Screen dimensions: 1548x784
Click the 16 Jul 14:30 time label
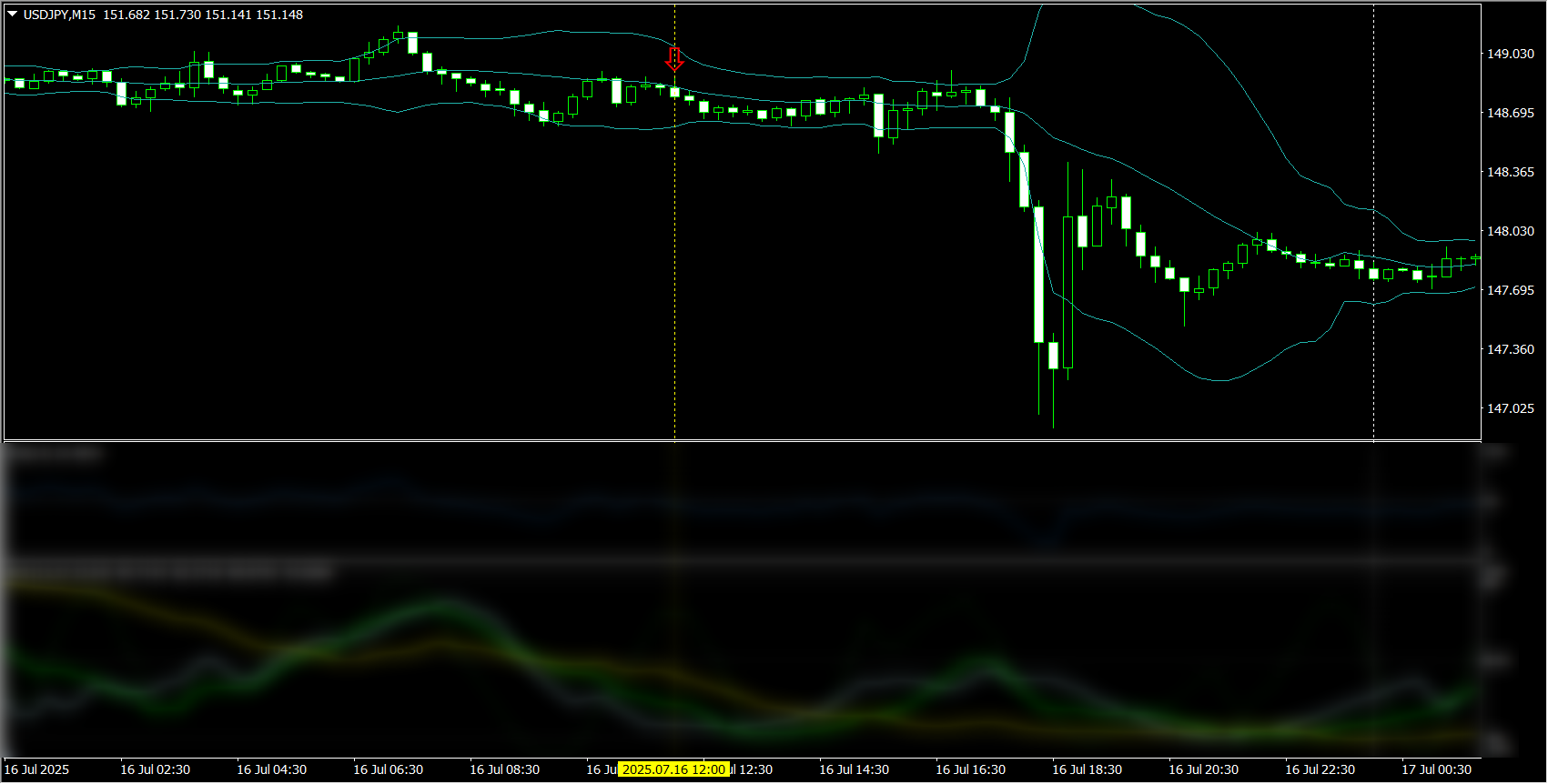click(x=855, y=769)
